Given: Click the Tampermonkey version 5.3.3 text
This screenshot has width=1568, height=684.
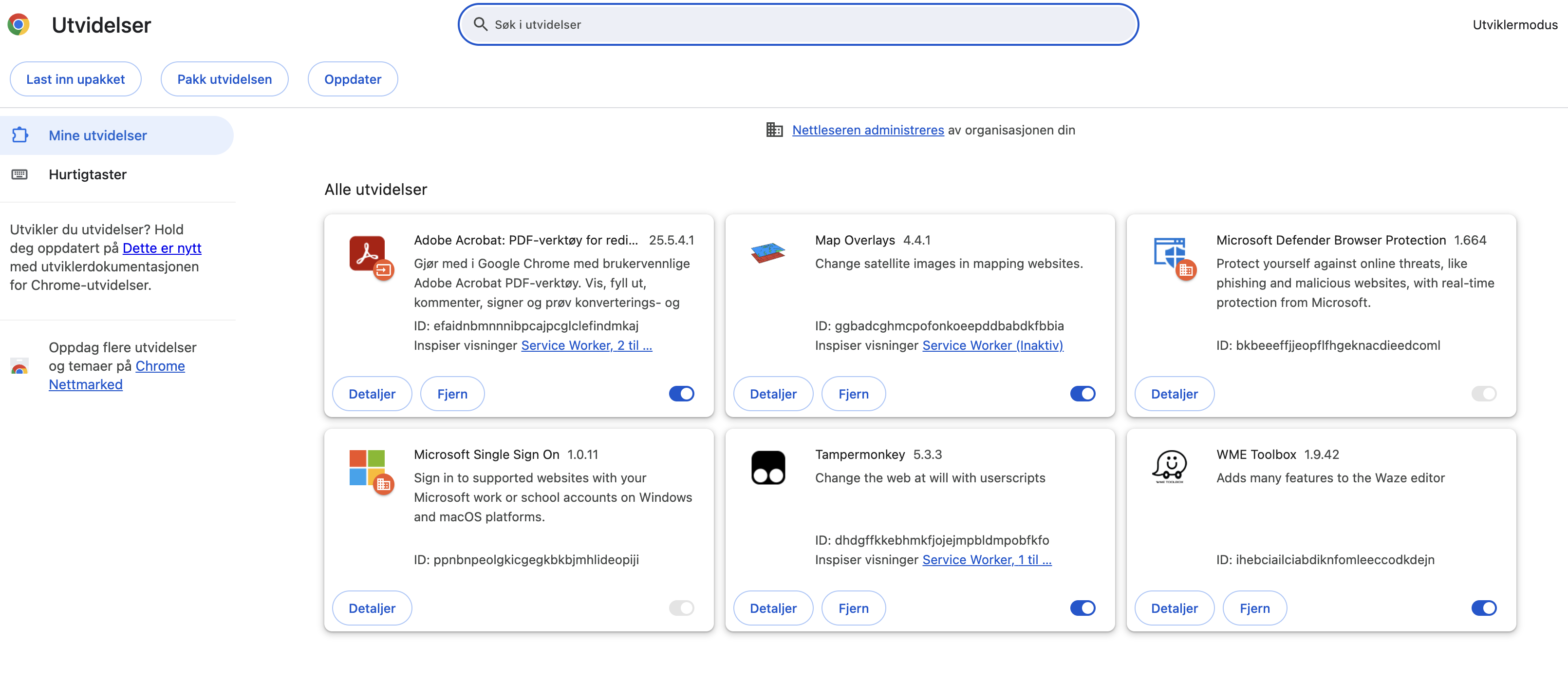Looking at the screenshot, I should point(927,455).
